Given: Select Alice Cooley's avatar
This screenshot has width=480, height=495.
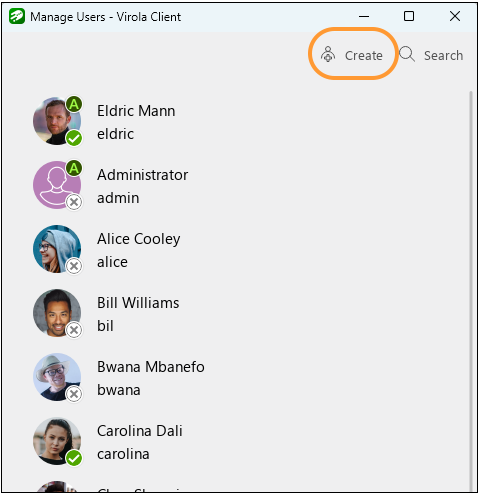Looking at the screenshot, I should click(57, 249).
